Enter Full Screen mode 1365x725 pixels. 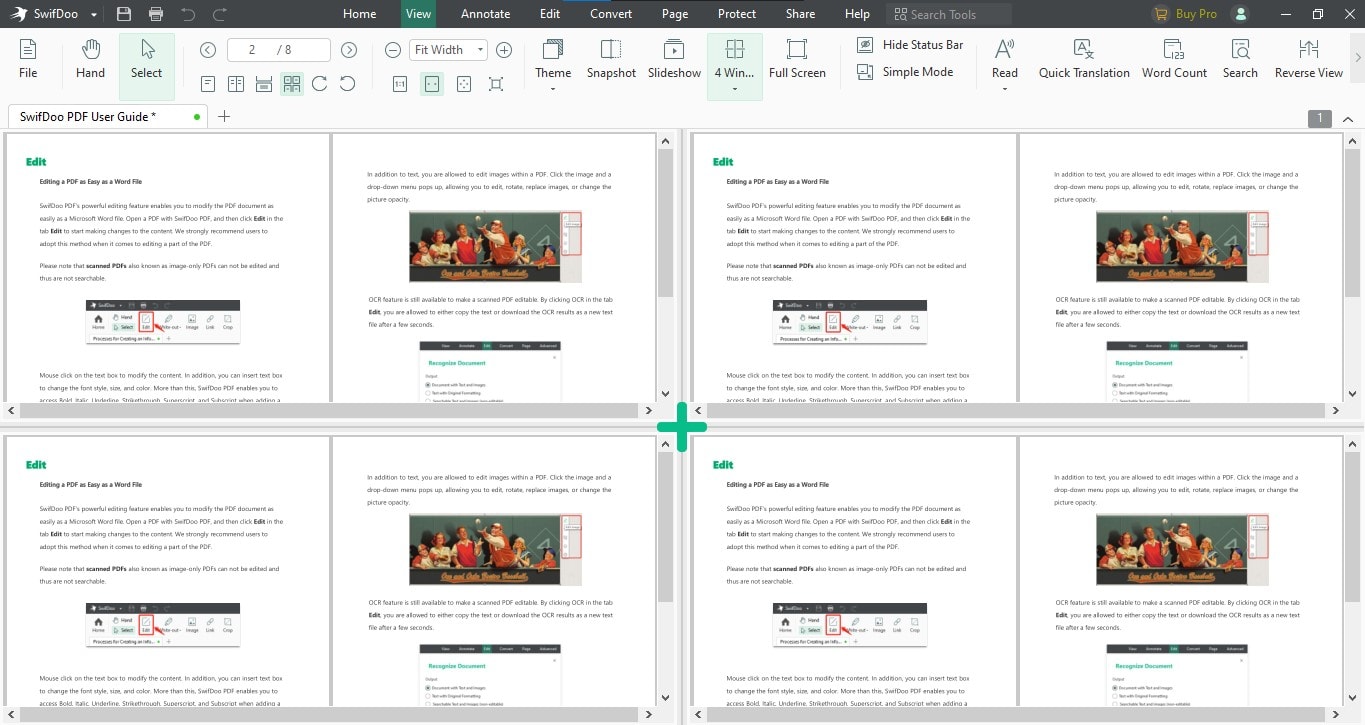click(797, 57)
